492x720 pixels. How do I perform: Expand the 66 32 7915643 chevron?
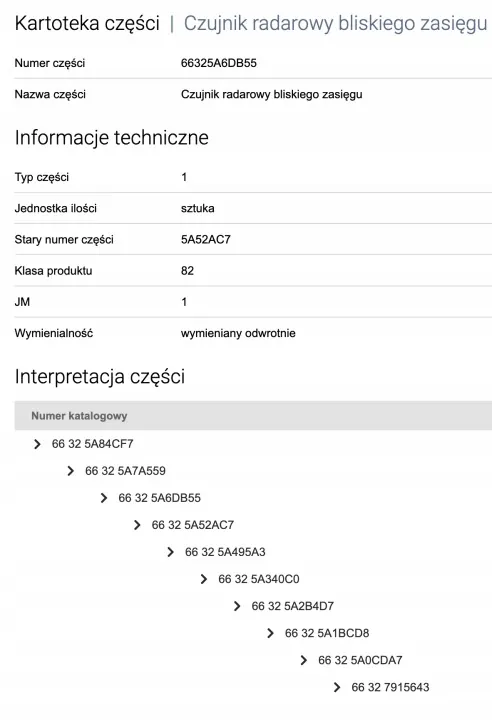point(337,688)
